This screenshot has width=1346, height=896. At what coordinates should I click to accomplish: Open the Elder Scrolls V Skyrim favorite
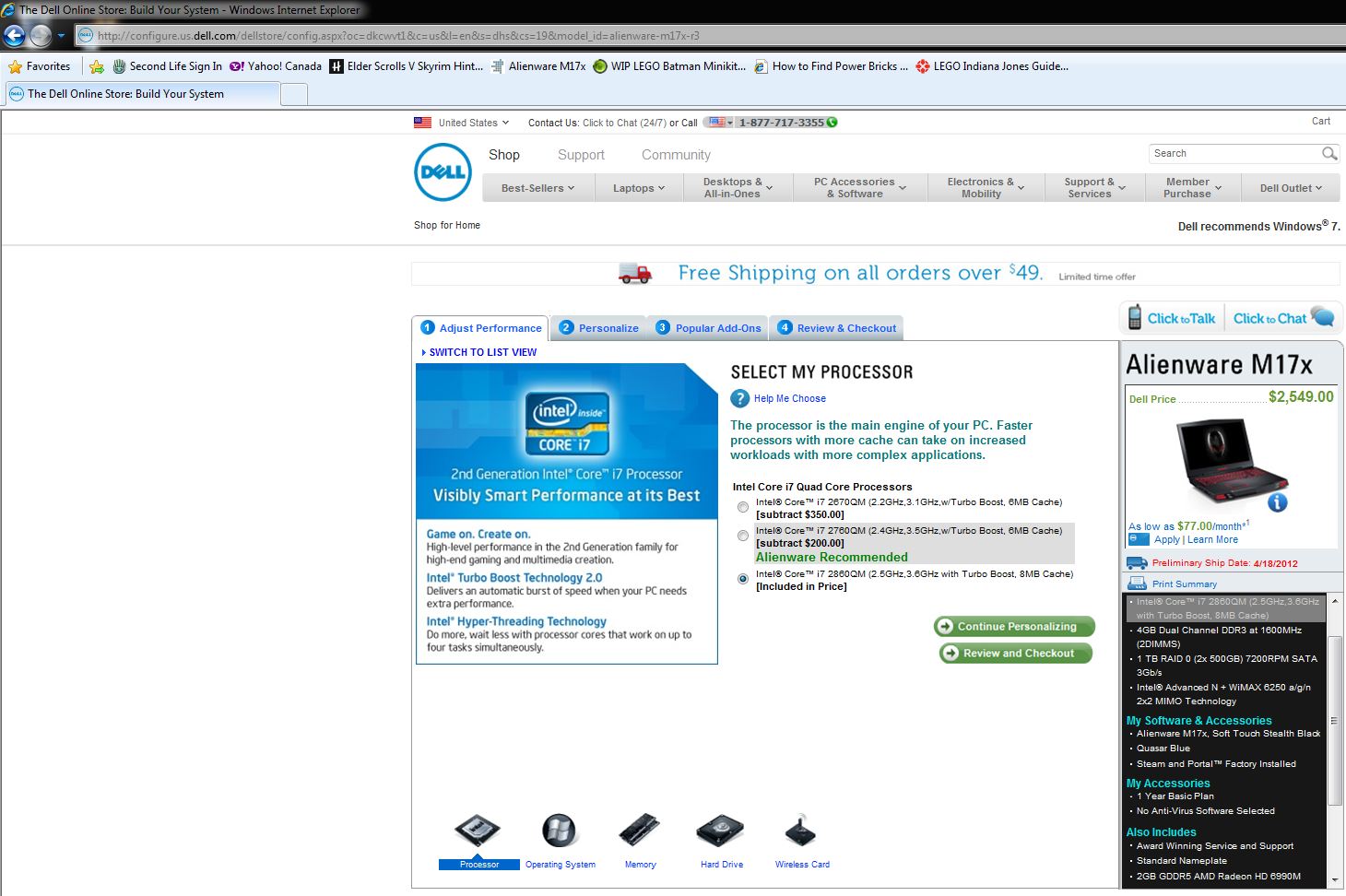pyautogui.click(x=407, y=66)
